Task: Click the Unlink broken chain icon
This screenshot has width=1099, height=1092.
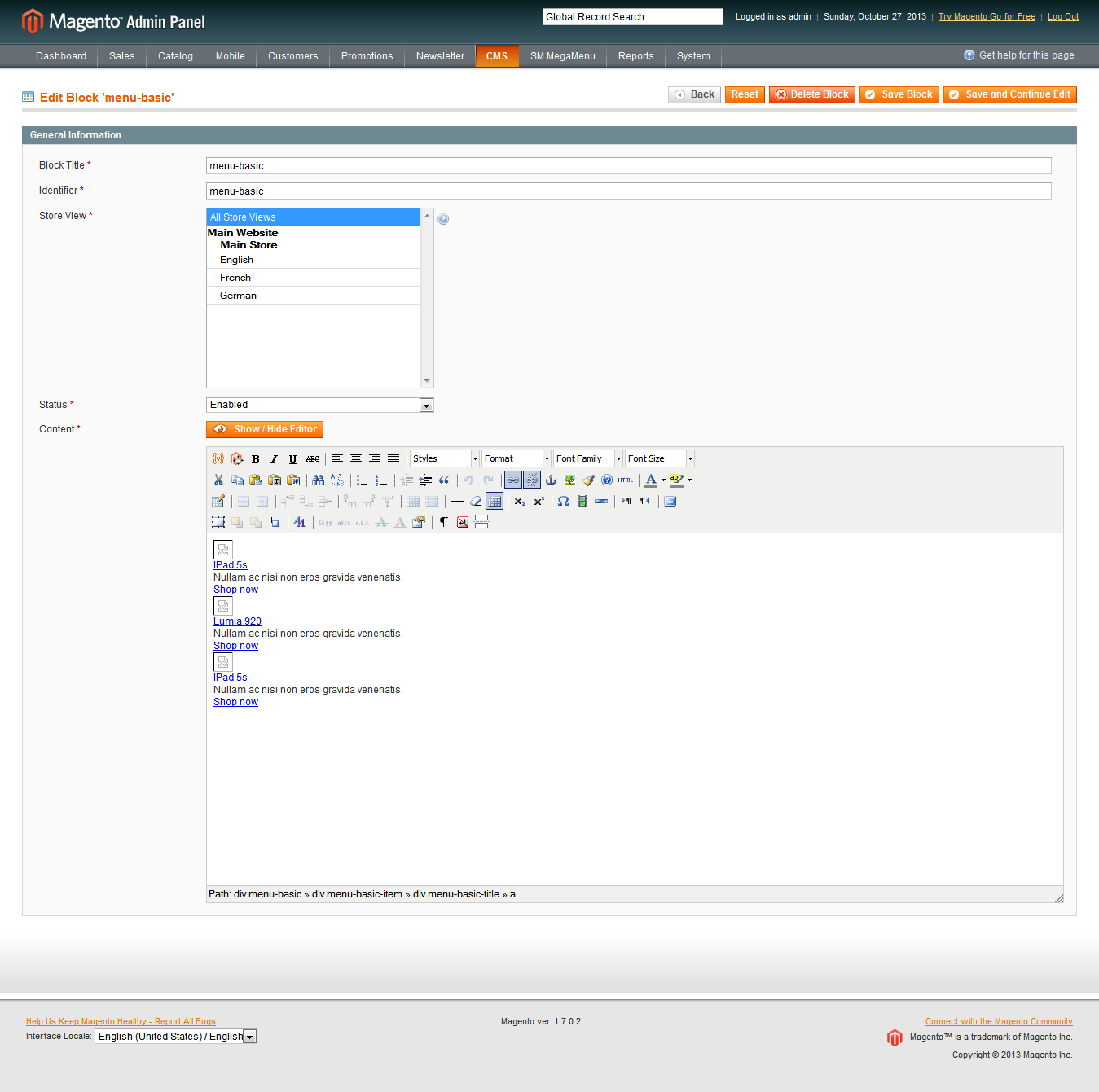Action: tap(532, 480)
